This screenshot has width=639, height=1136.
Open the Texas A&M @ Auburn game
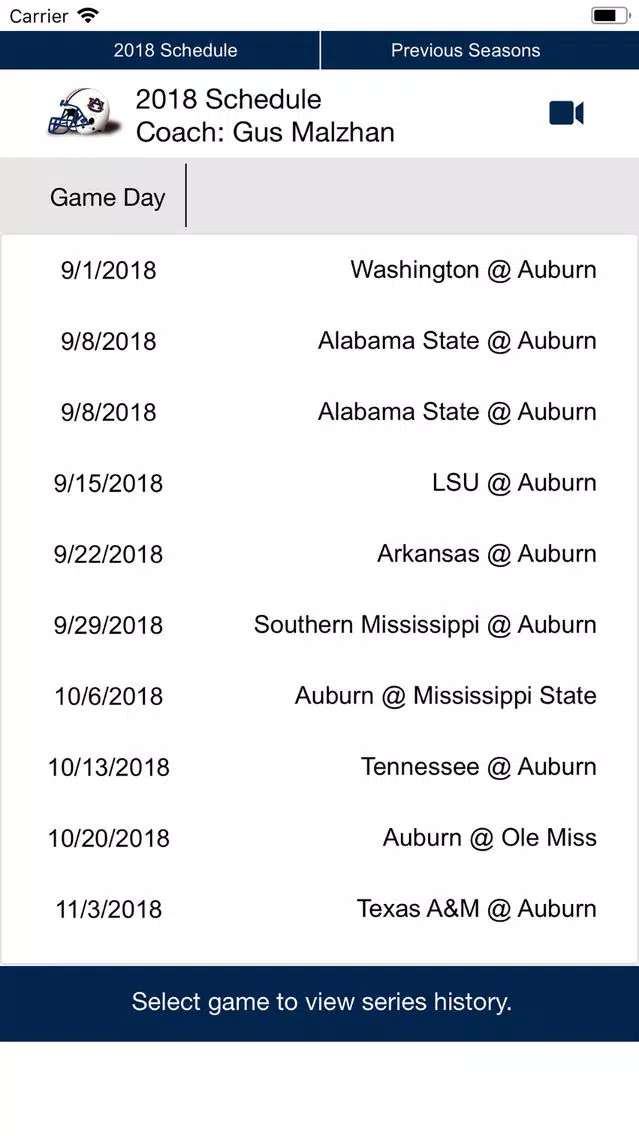(x=320, y=909)
